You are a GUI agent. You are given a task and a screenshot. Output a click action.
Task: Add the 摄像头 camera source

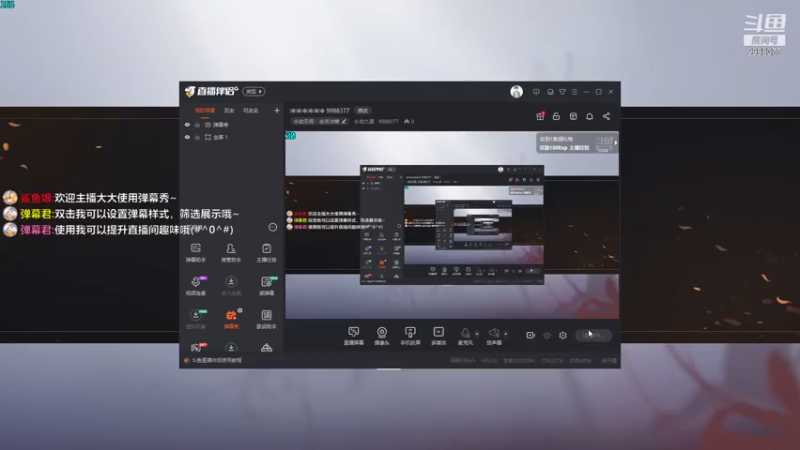pyautogui.click(x=382, y=336)
